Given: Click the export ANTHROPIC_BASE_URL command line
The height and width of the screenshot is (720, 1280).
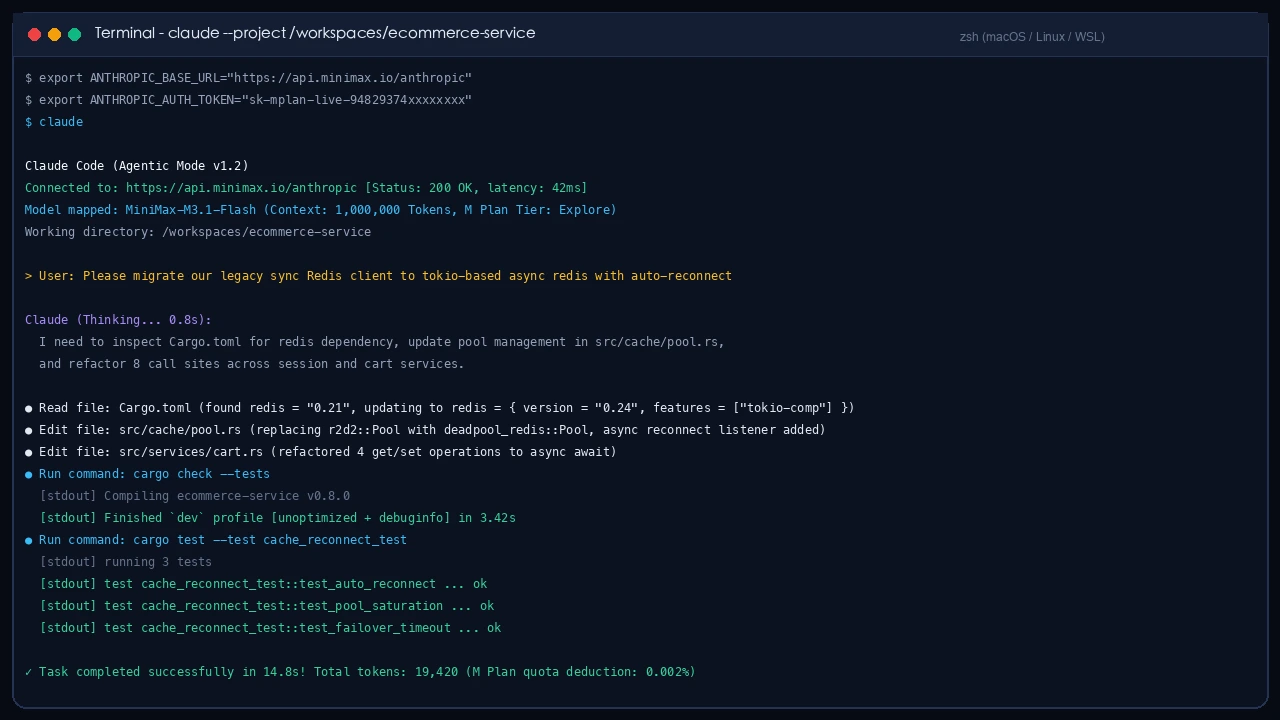Looking at the screenshot, I should 248,78.
